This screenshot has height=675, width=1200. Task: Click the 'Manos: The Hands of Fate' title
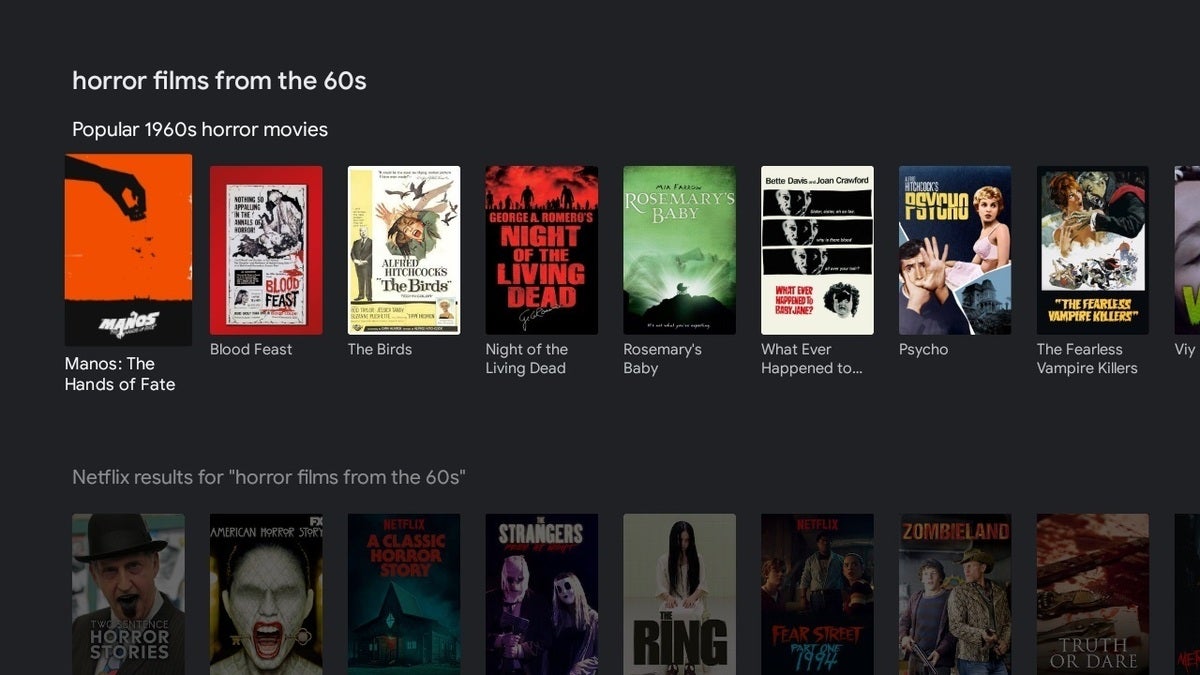pos(120,374)
